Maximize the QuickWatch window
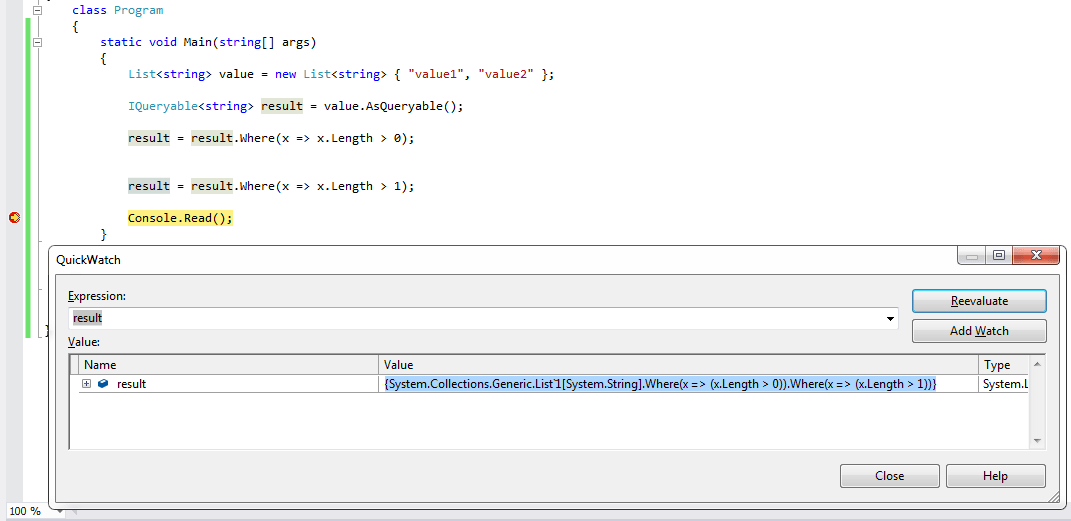1071x521 pixels. click(999, 255)
